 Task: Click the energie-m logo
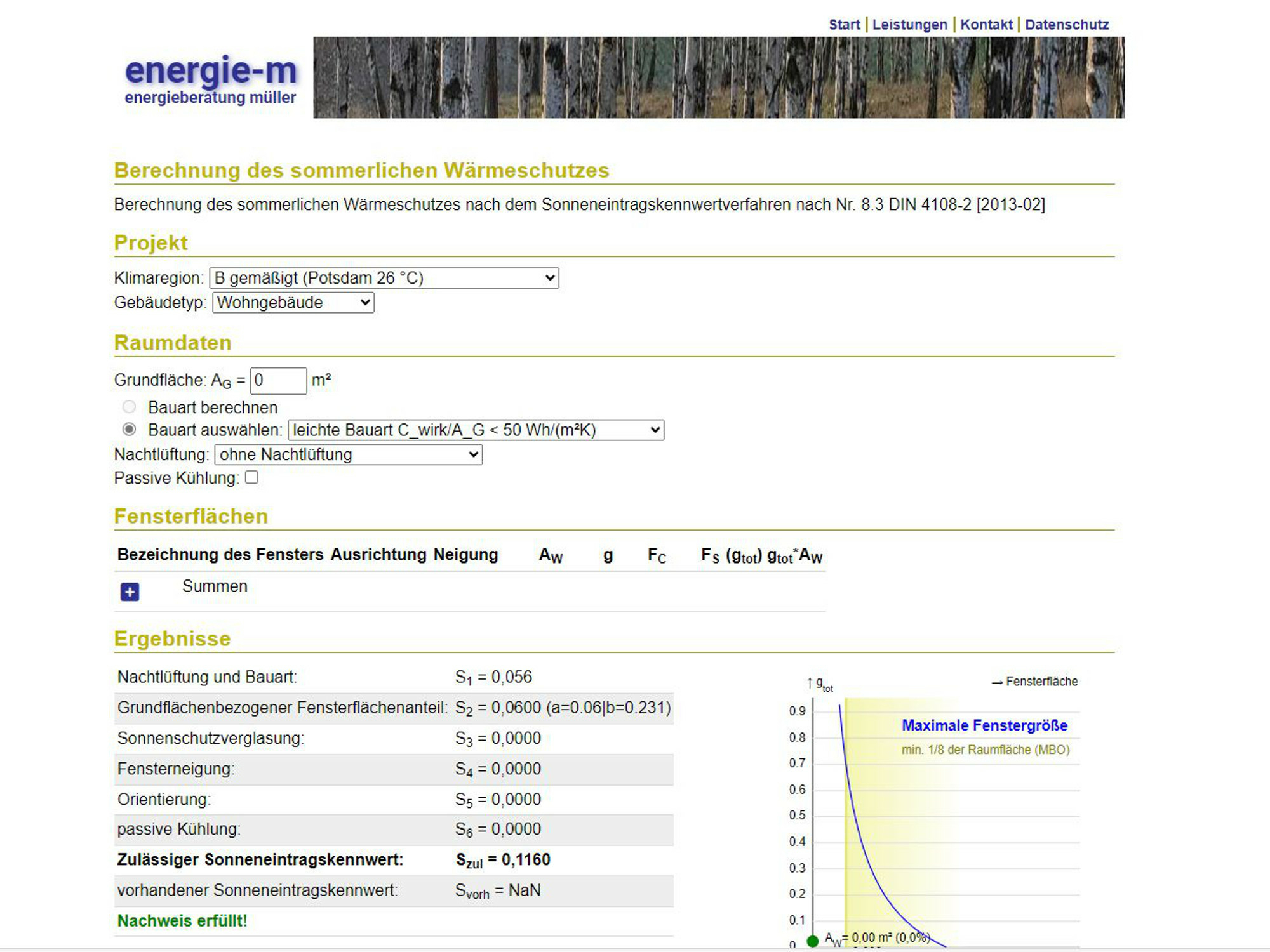tap(211, 79)
